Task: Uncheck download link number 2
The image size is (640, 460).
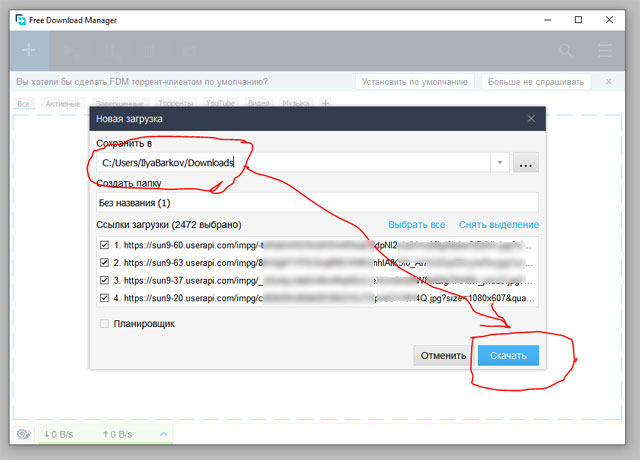Action: [x=104, y=262]
